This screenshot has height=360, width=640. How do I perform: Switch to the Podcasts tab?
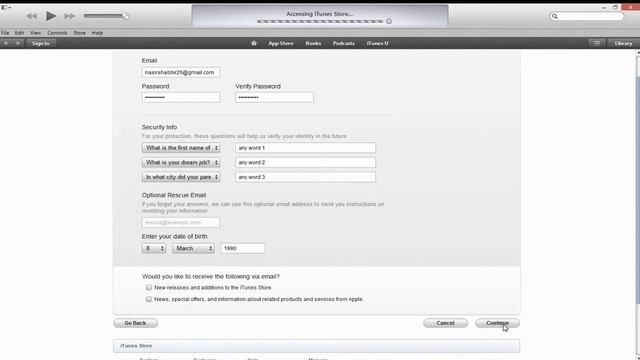coord(344,43)
